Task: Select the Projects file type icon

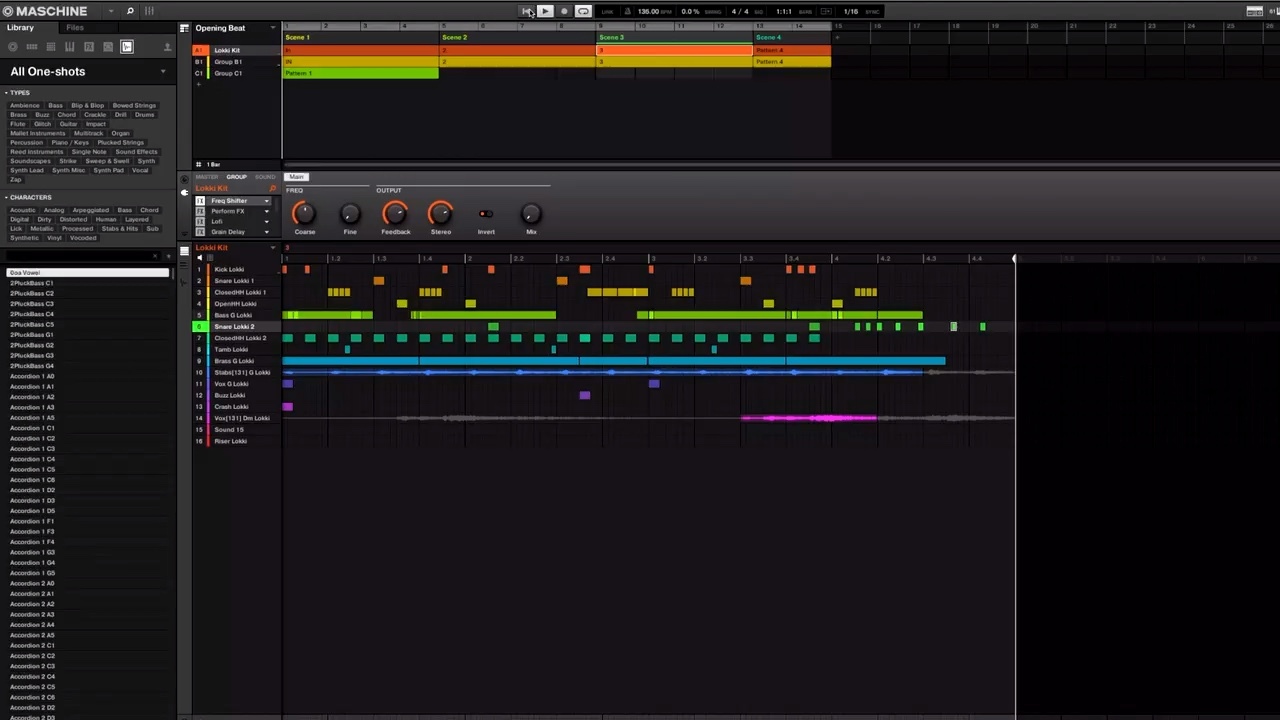Action: pos(13,47)
